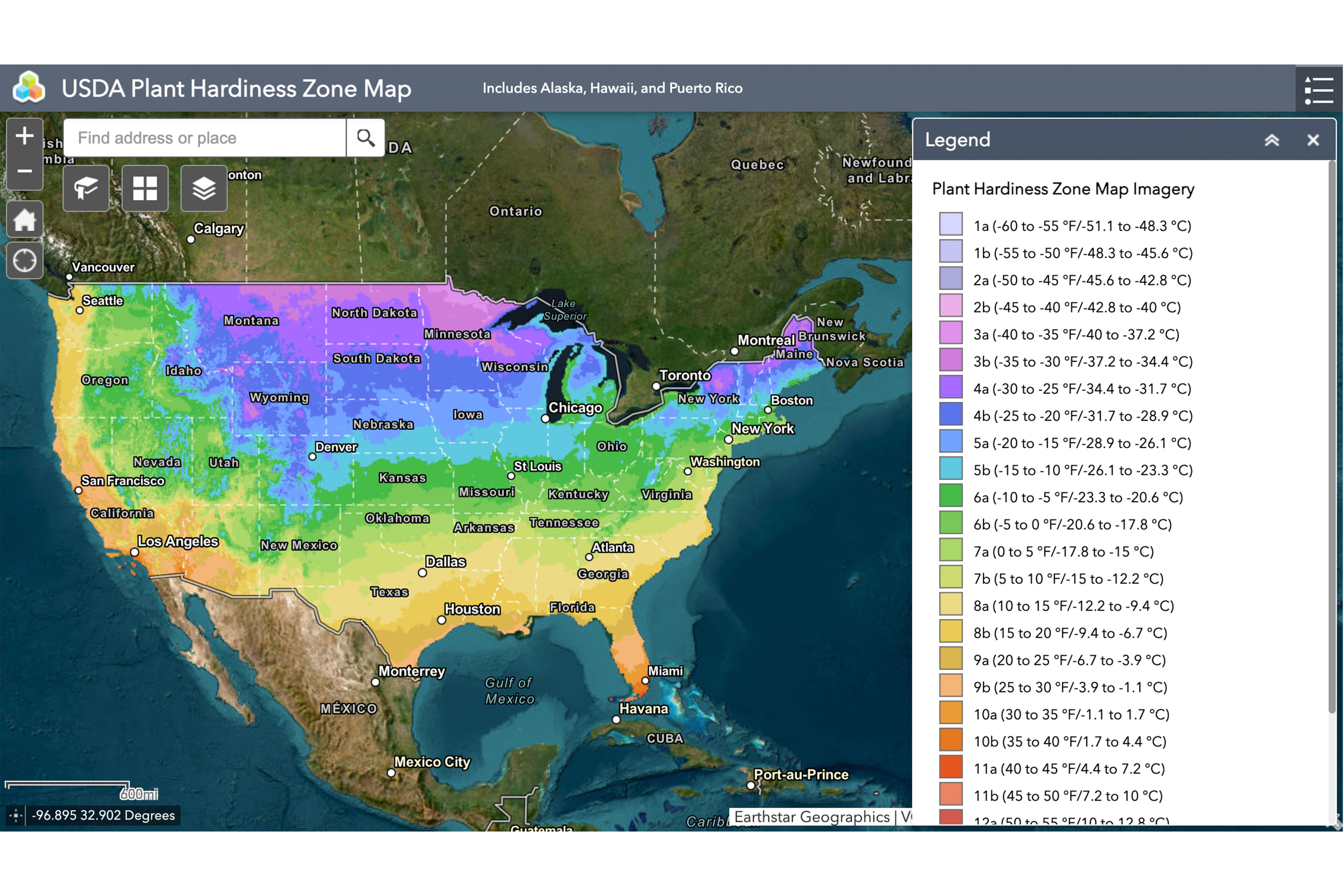Screen dimensions: 1344x896
Task: Click the 10b orange legend swatch
Action: click(951, 741)
